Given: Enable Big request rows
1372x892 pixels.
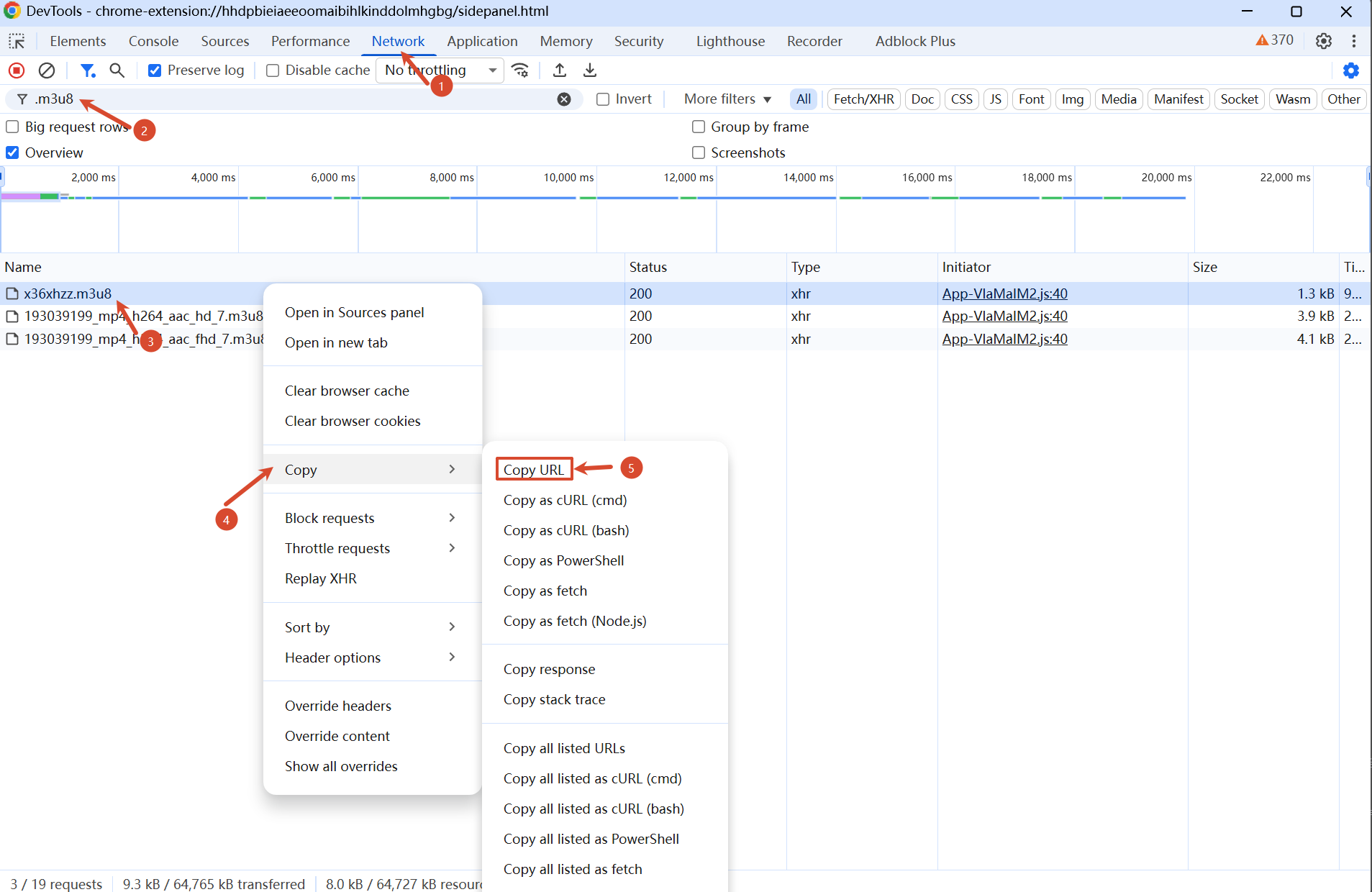Looking at the screenshot, I should (12, 127).
